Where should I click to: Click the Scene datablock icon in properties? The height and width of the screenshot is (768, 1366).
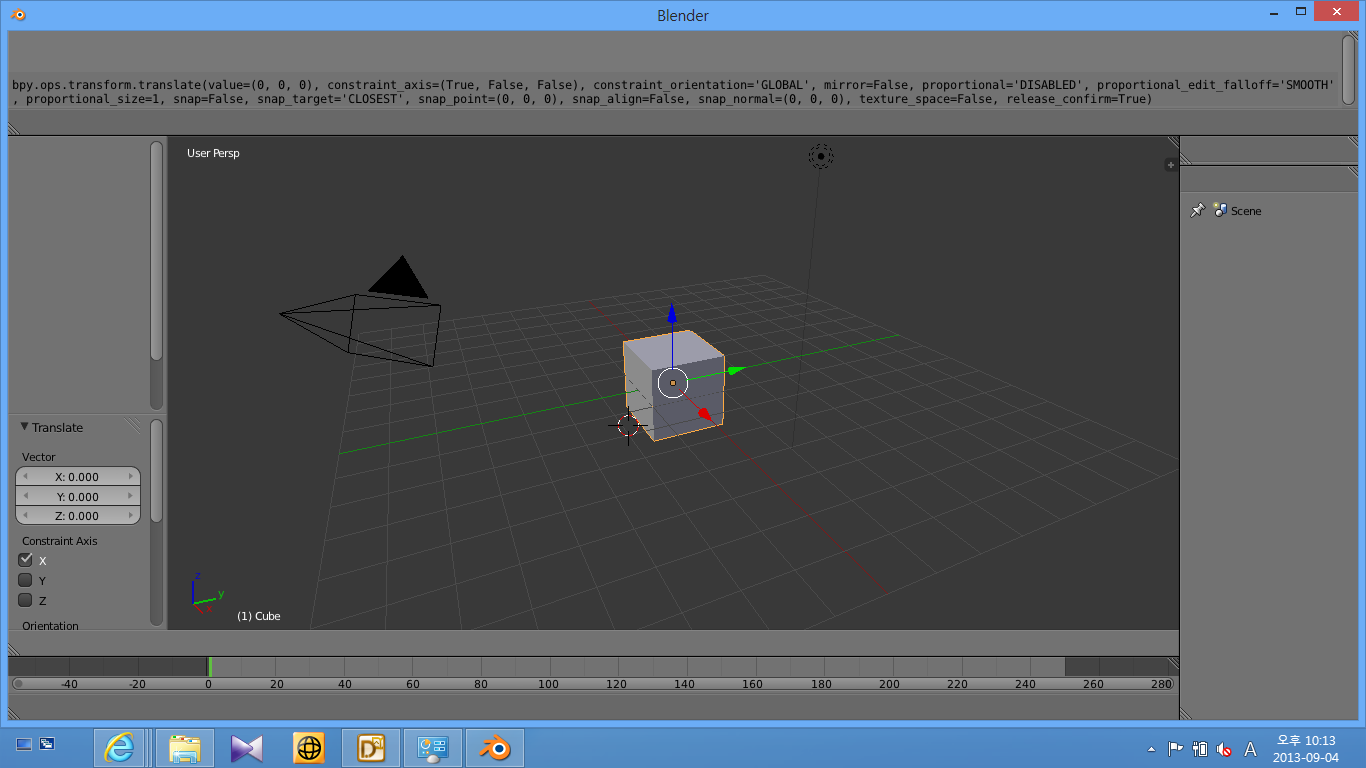(x=1220, y=210)
